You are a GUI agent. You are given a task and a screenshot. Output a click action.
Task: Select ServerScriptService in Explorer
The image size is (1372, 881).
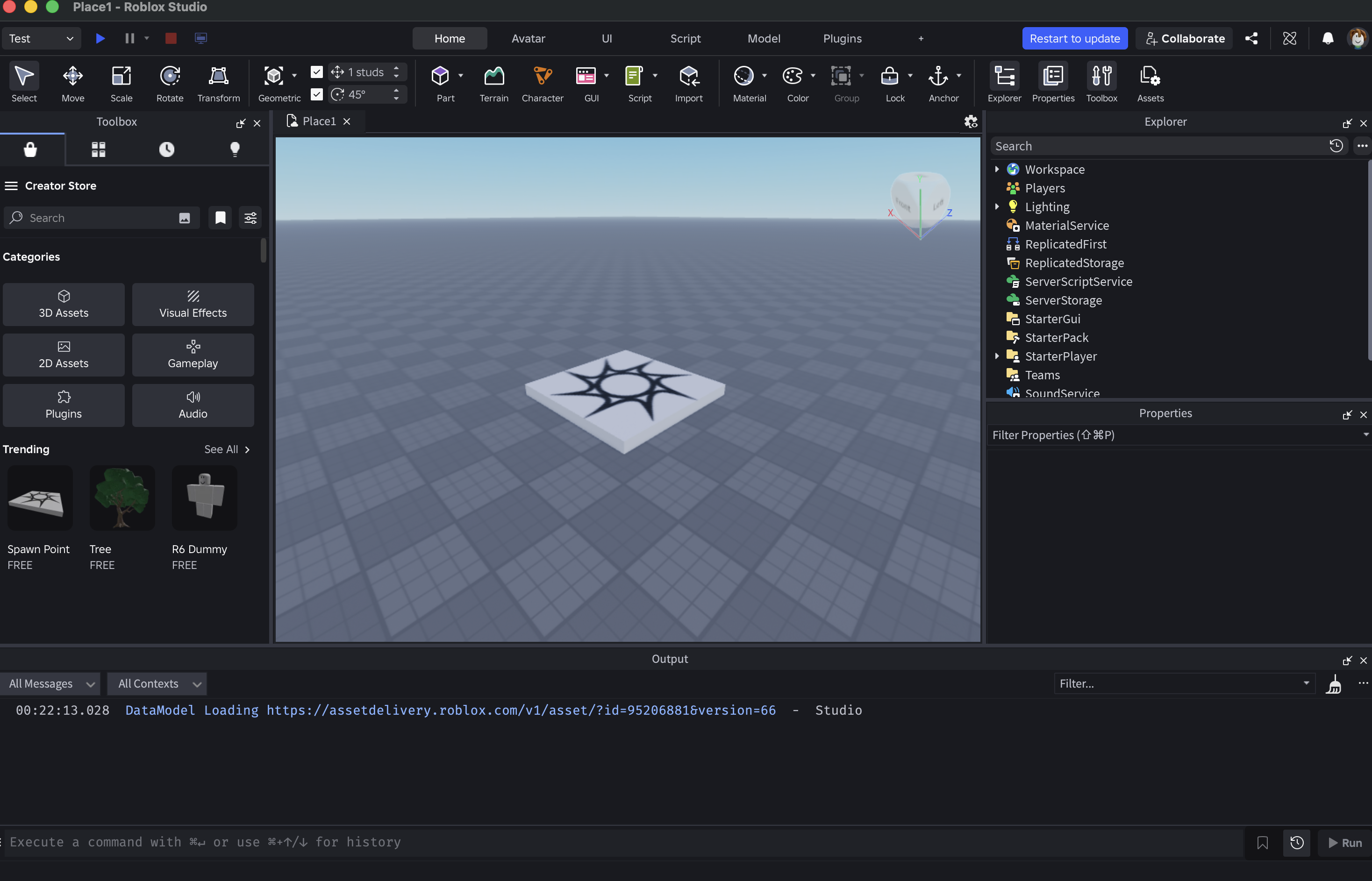coord(1078,281)
